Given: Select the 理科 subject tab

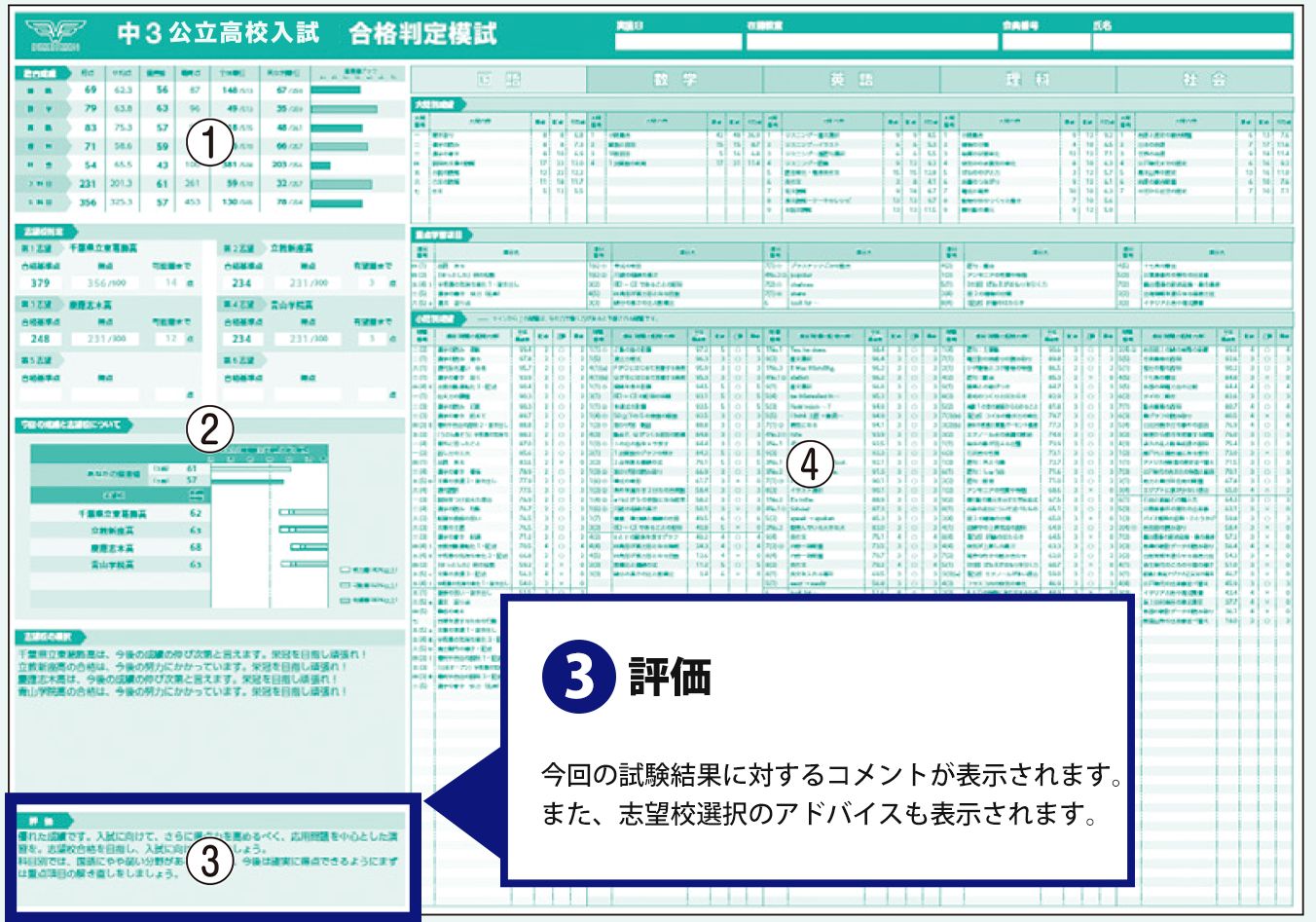Looking at the screenshot, I should [1028, 80].
